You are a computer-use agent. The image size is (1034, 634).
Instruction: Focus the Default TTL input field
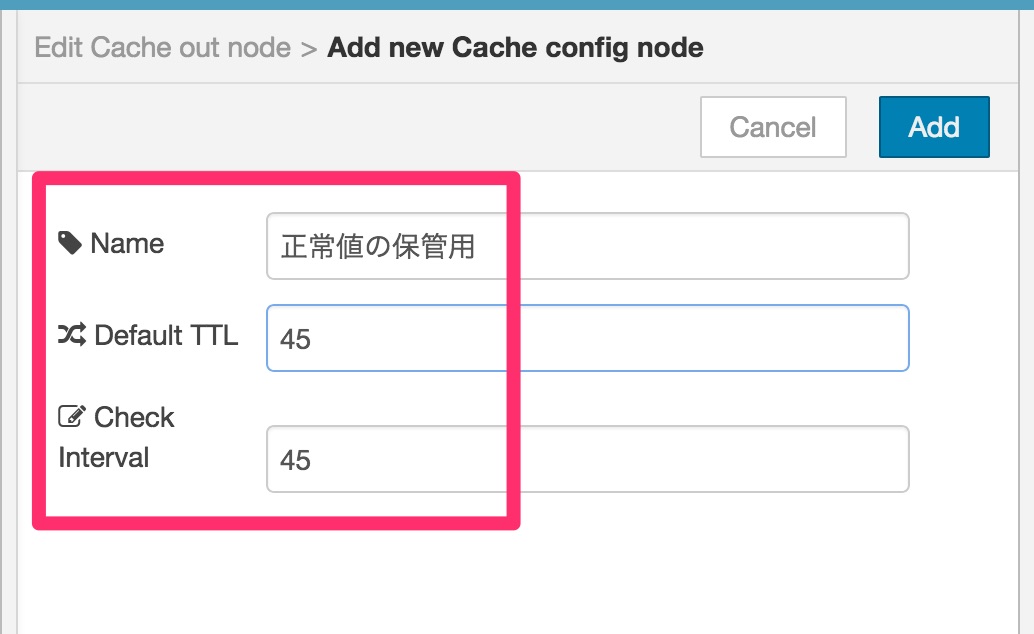point(588,338)
